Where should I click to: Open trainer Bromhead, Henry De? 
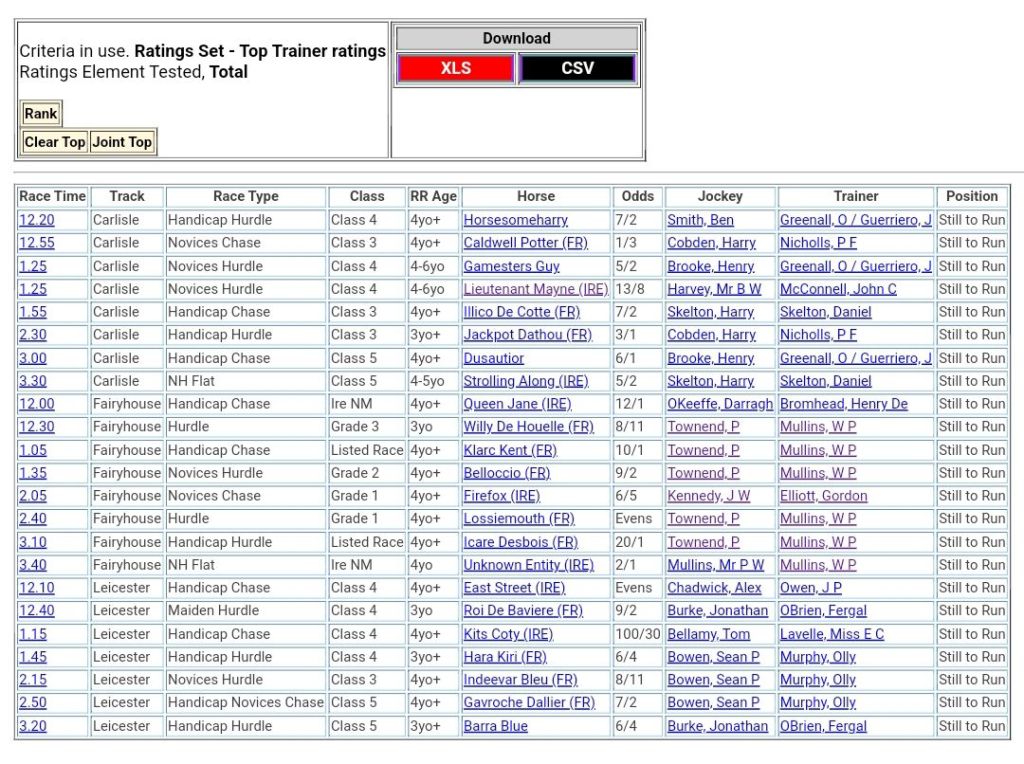(843, 404)
